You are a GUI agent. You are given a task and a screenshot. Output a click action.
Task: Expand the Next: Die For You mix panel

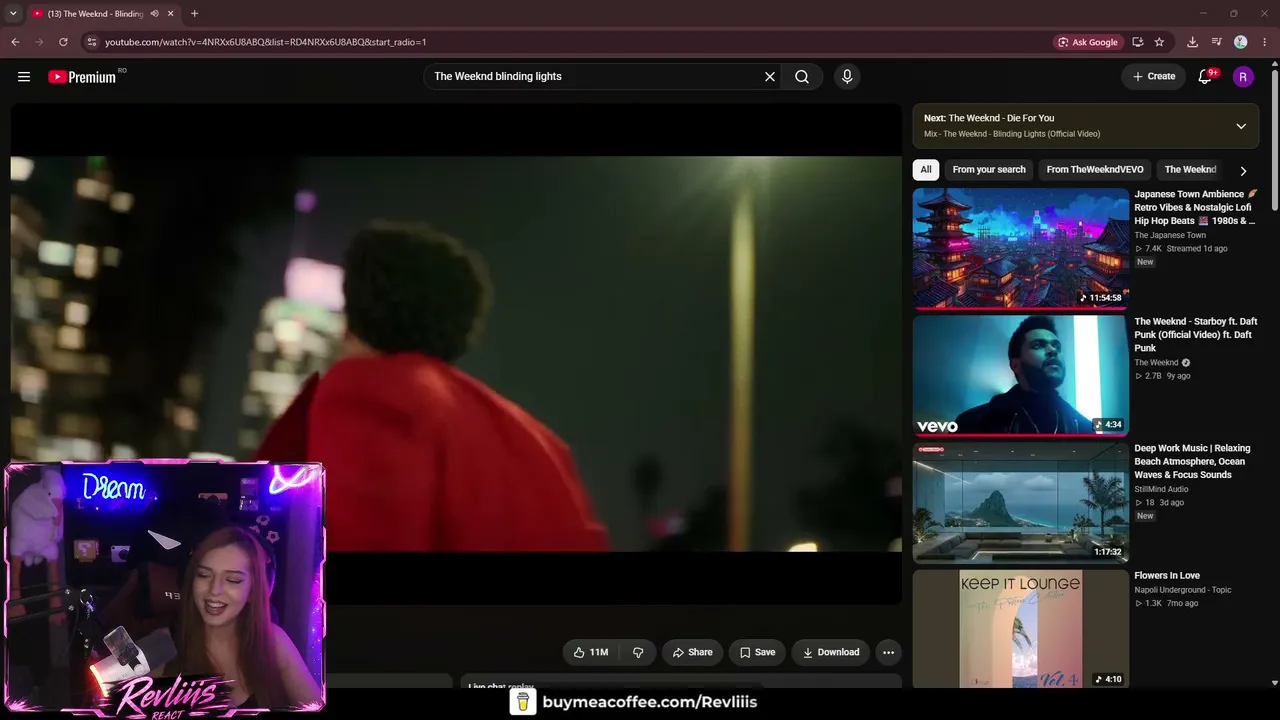[1241, 126]
